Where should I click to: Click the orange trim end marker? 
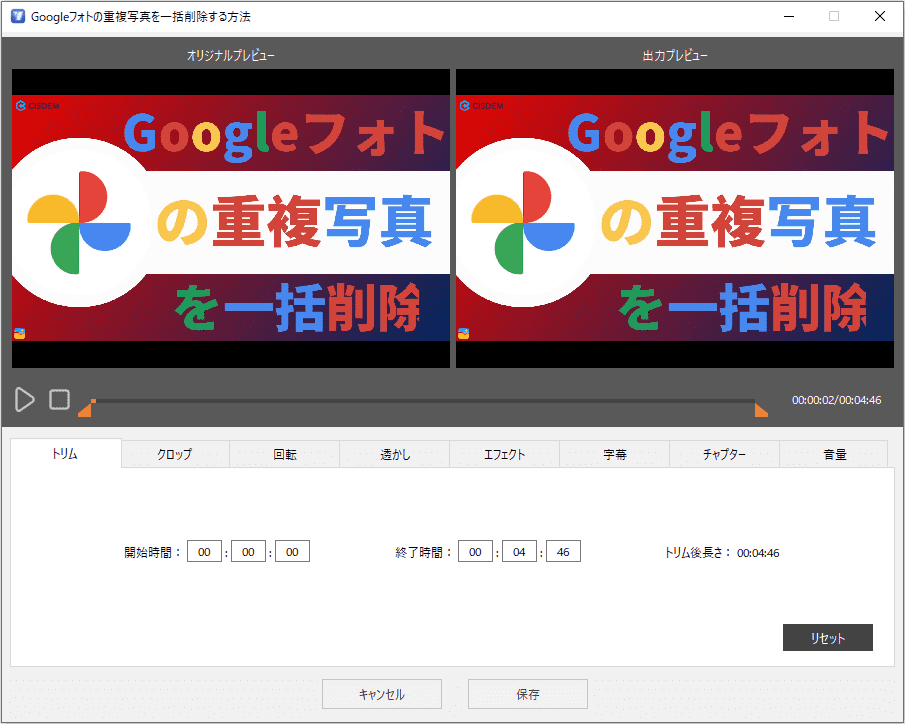point(761,408)
